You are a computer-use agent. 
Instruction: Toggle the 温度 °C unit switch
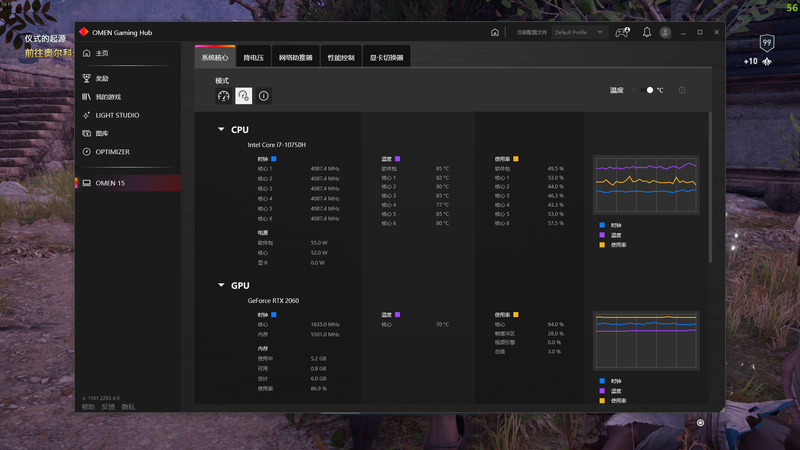(648, 90)
